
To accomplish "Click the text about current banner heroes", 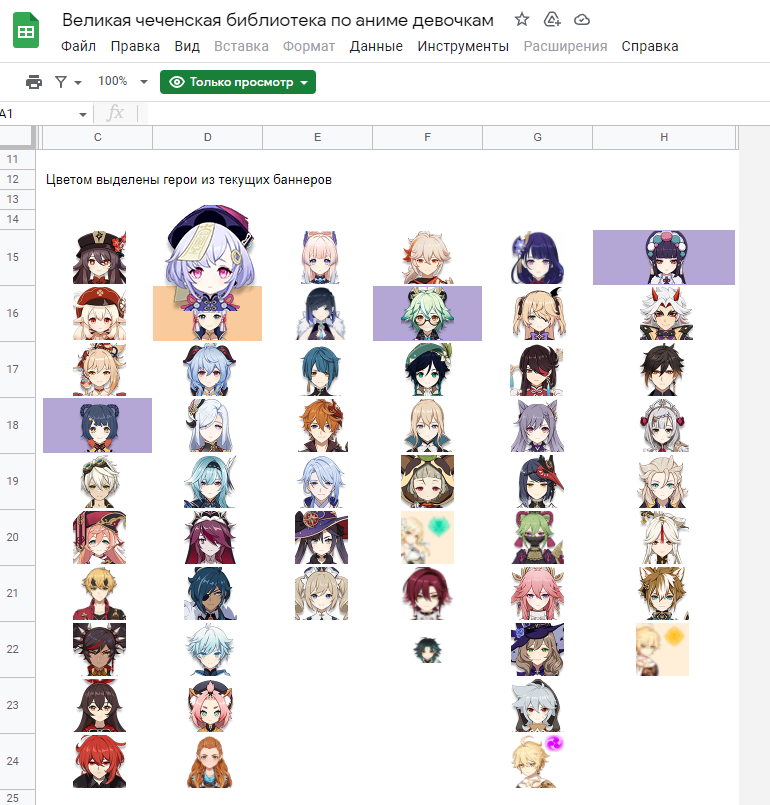I will click(189, 180).
